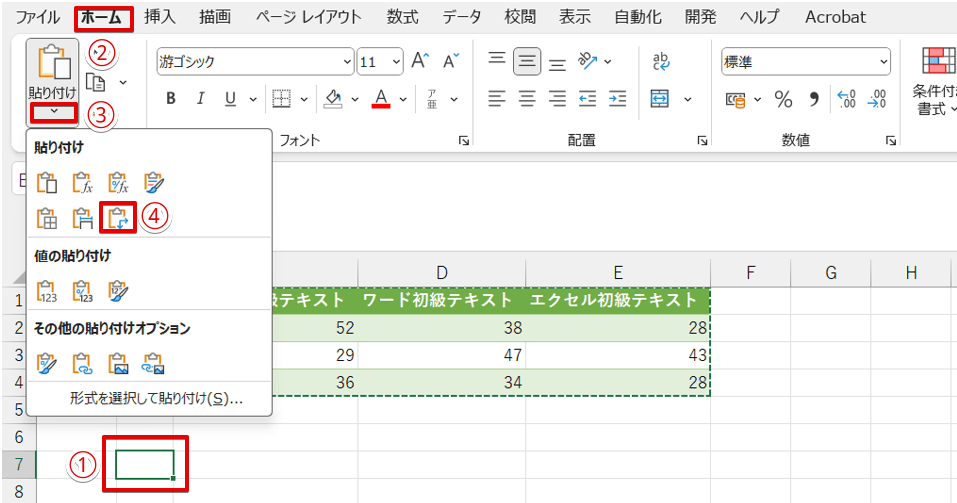Open the font name dropdown 游ゴシック

(255, 62)
